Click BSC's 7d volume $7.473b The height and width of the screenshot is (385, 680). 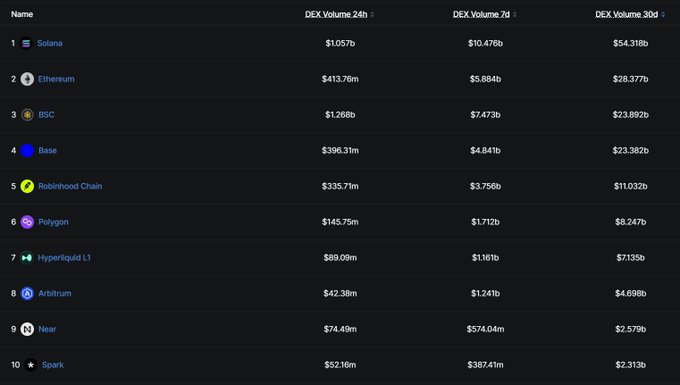pyautogui.click(x=485, y=115)
